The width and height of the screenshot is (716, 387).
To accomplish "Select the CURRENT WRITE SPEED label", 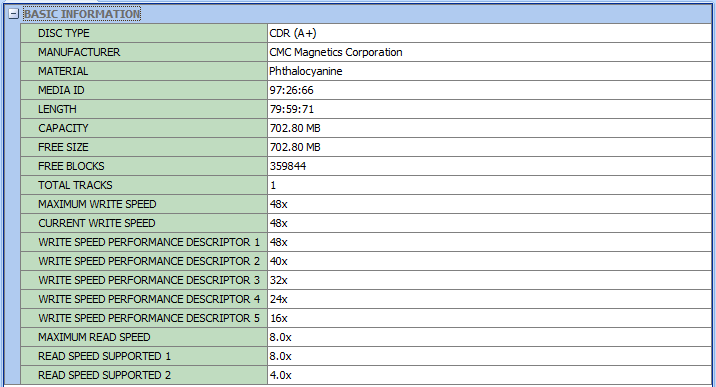I will [97, 223].
